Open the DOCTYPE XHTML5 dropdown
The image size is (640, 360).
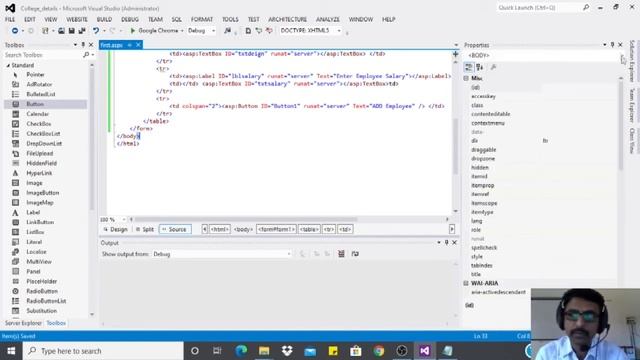(x=339, y=31)
